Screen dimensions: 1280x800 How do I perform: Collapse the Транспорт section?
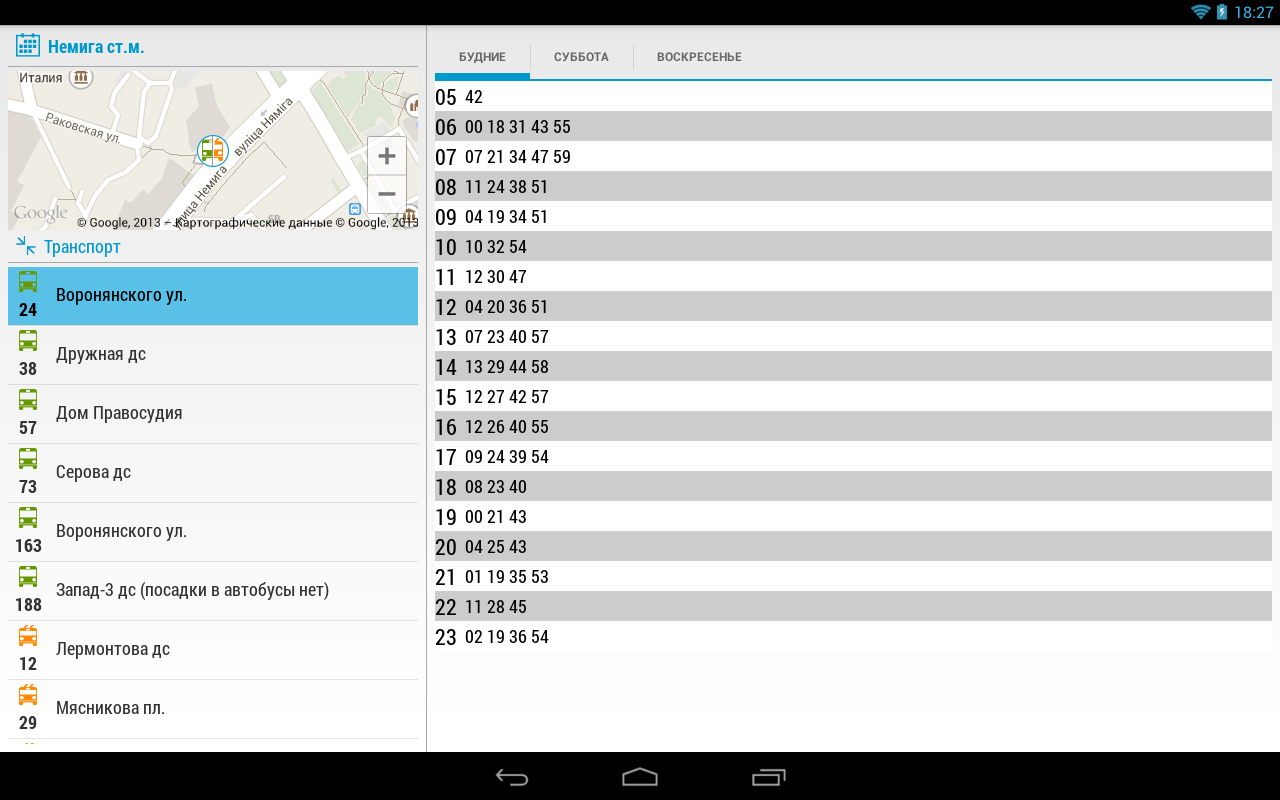(26, 246)
